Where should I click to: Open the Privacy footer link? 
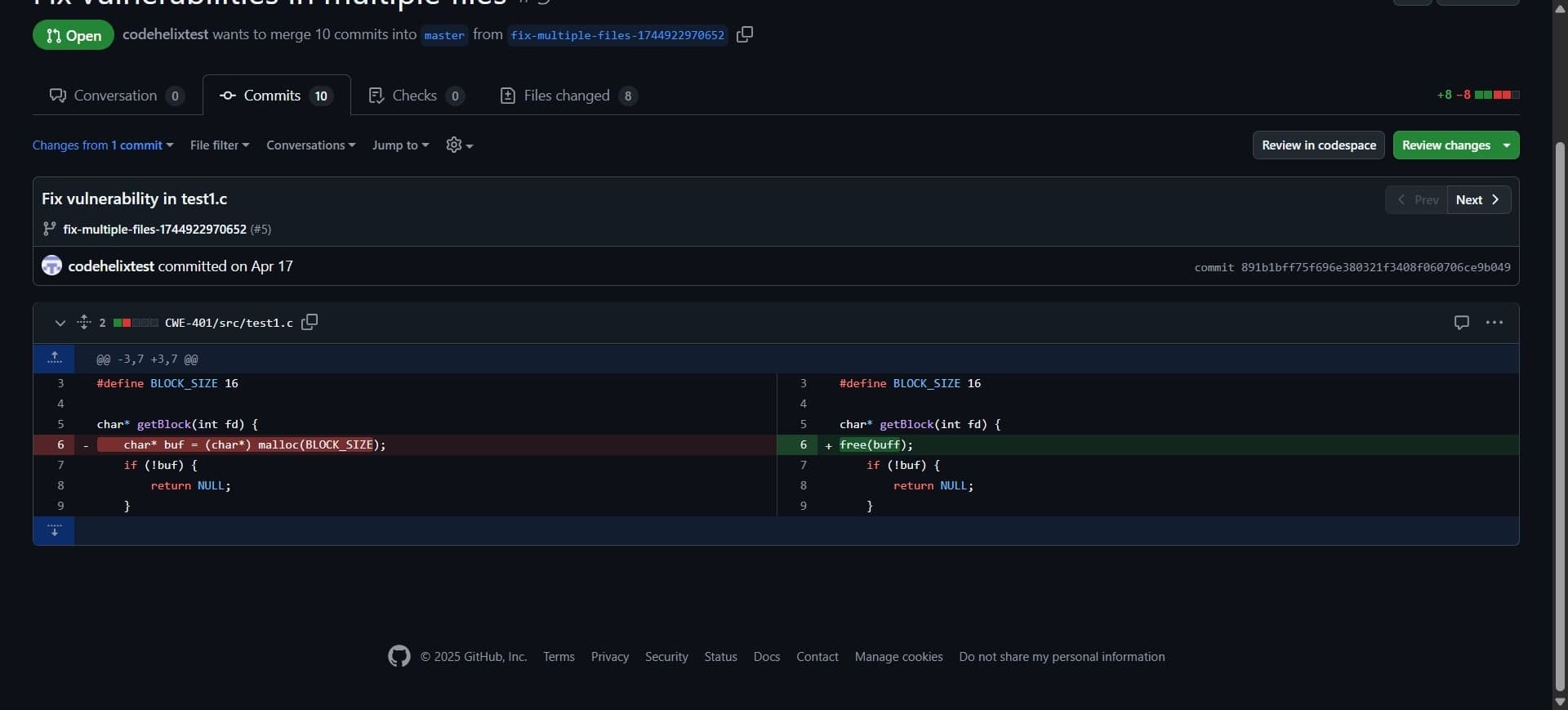[x=610, y=657]
